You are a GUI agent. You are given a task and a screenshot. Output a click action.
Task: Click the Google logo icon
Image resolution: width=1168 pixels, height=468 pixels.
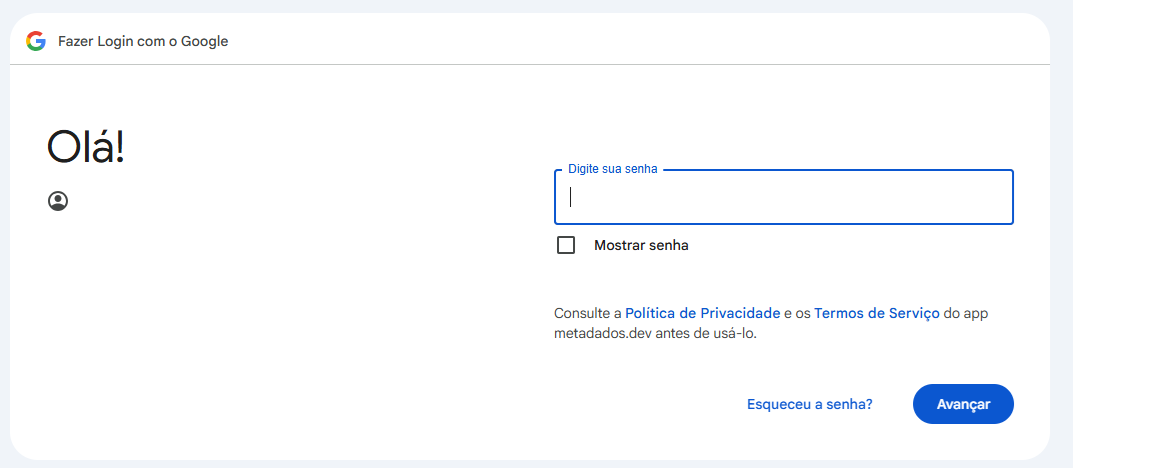36,41
